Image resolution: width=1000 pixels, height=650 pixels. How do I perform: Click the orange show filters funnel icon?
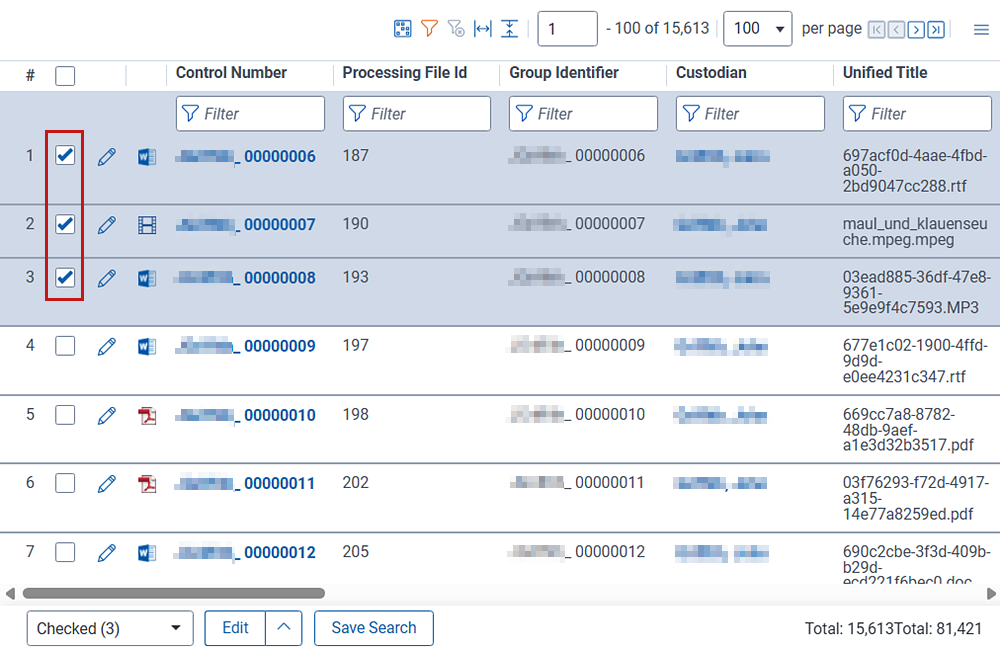pos(429,29)
